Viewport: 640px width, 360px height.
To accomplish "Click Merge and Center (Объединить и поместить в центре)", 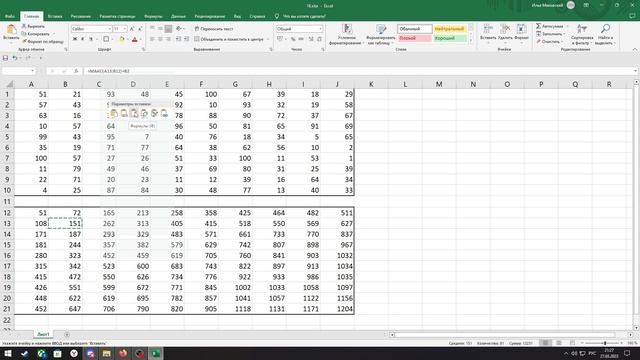I will click(229, 39).
